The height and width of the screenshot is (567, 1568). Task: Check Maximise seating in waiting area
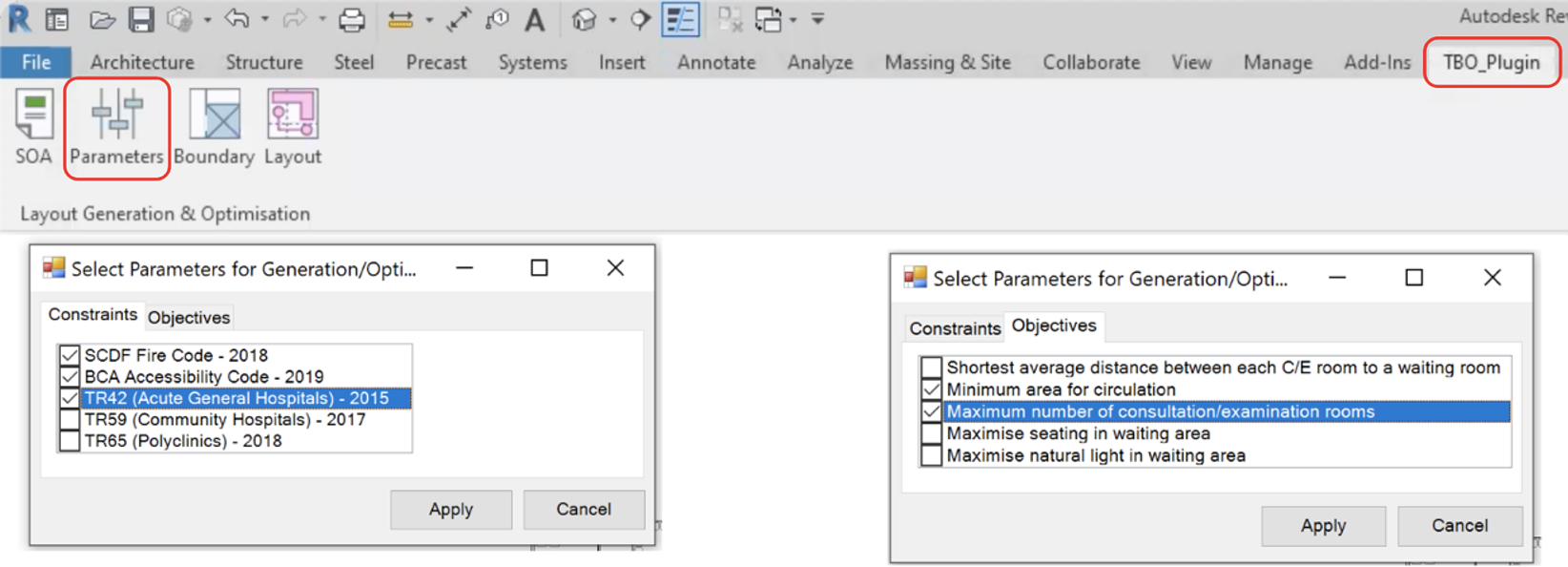point(932,433)
